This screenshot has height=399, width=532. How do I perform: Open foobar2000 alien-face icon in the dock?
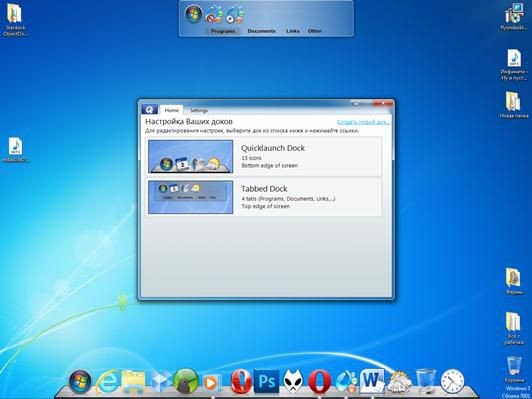click(x=293, y=382)
